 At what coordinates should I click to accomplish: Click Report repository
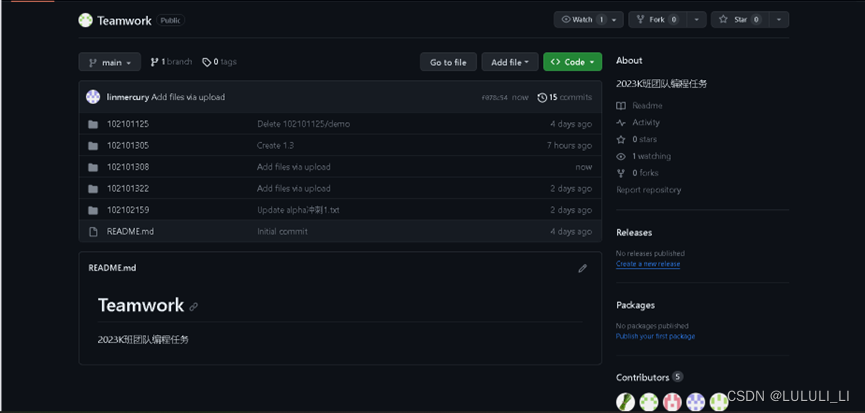click(x=649, y=190)
